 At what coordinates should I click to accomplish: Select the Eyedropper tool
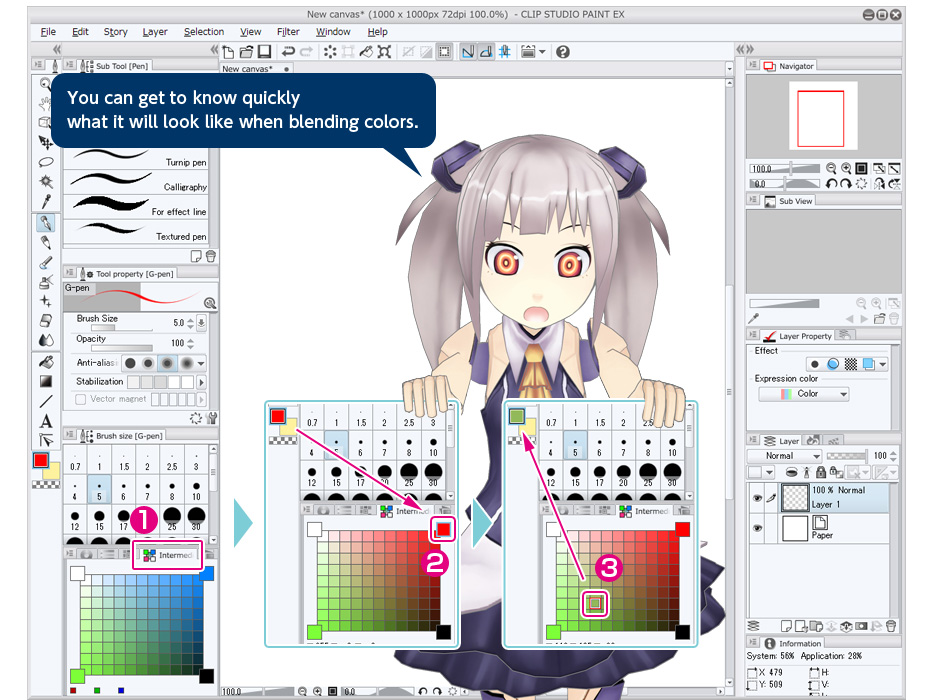pos(46,202)
